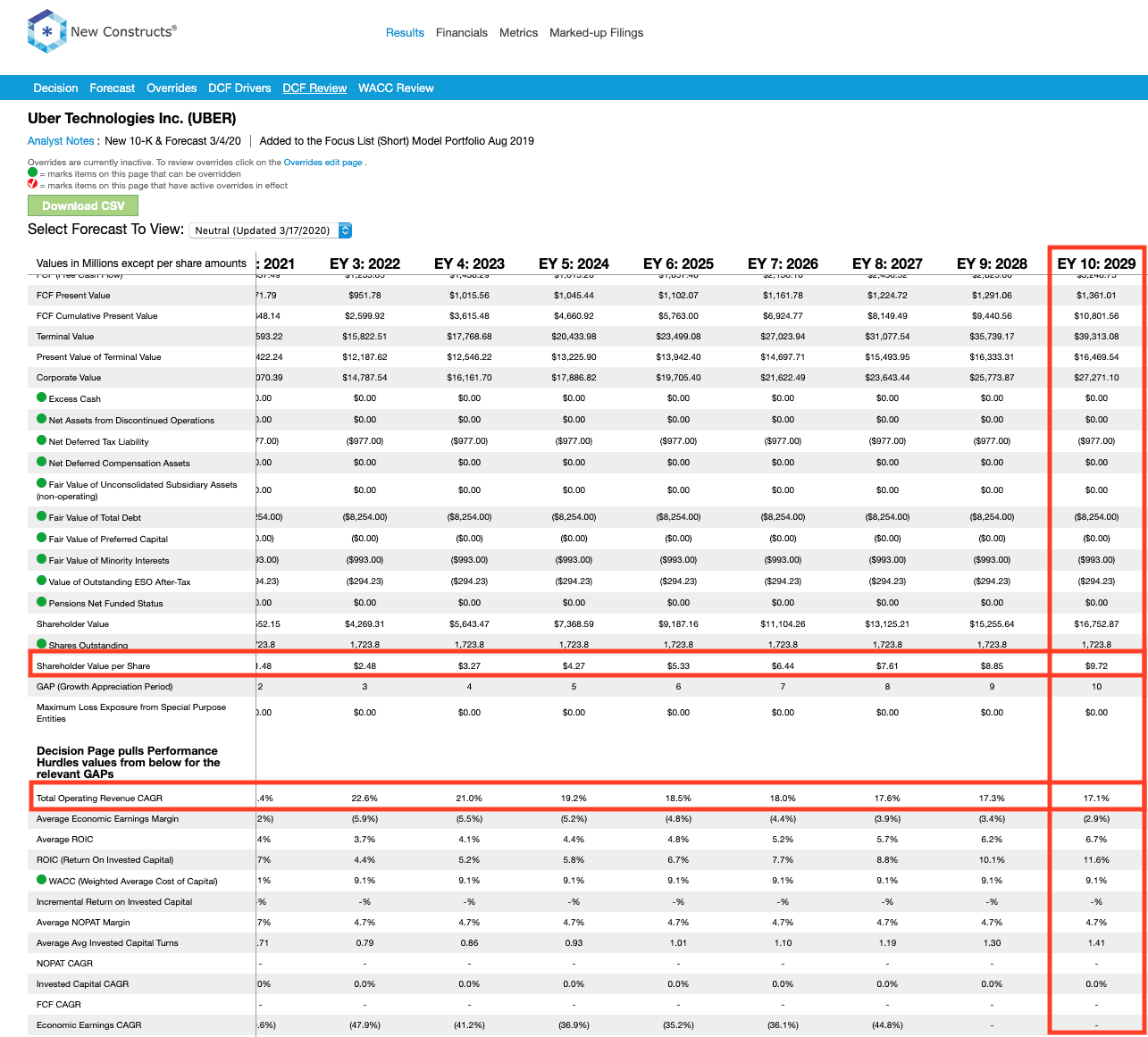This screenshot has height=1037, width=1148.
Task: Click the Uber Technologies Inc. (UBER) heading
Action: click(x=132, y=118)
